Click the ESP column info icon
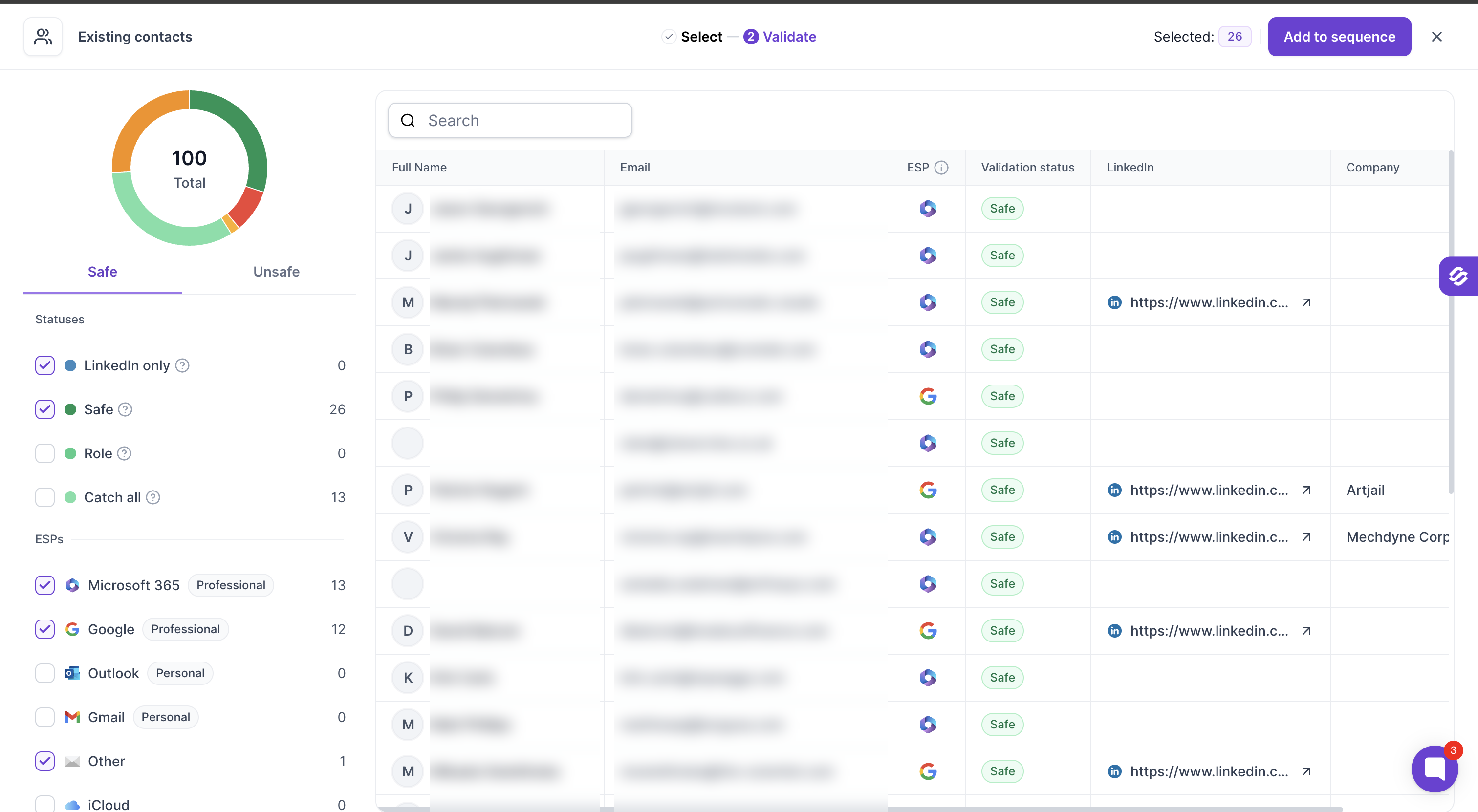This screenshot has width=1478, height=812. (x=941, y=168)
